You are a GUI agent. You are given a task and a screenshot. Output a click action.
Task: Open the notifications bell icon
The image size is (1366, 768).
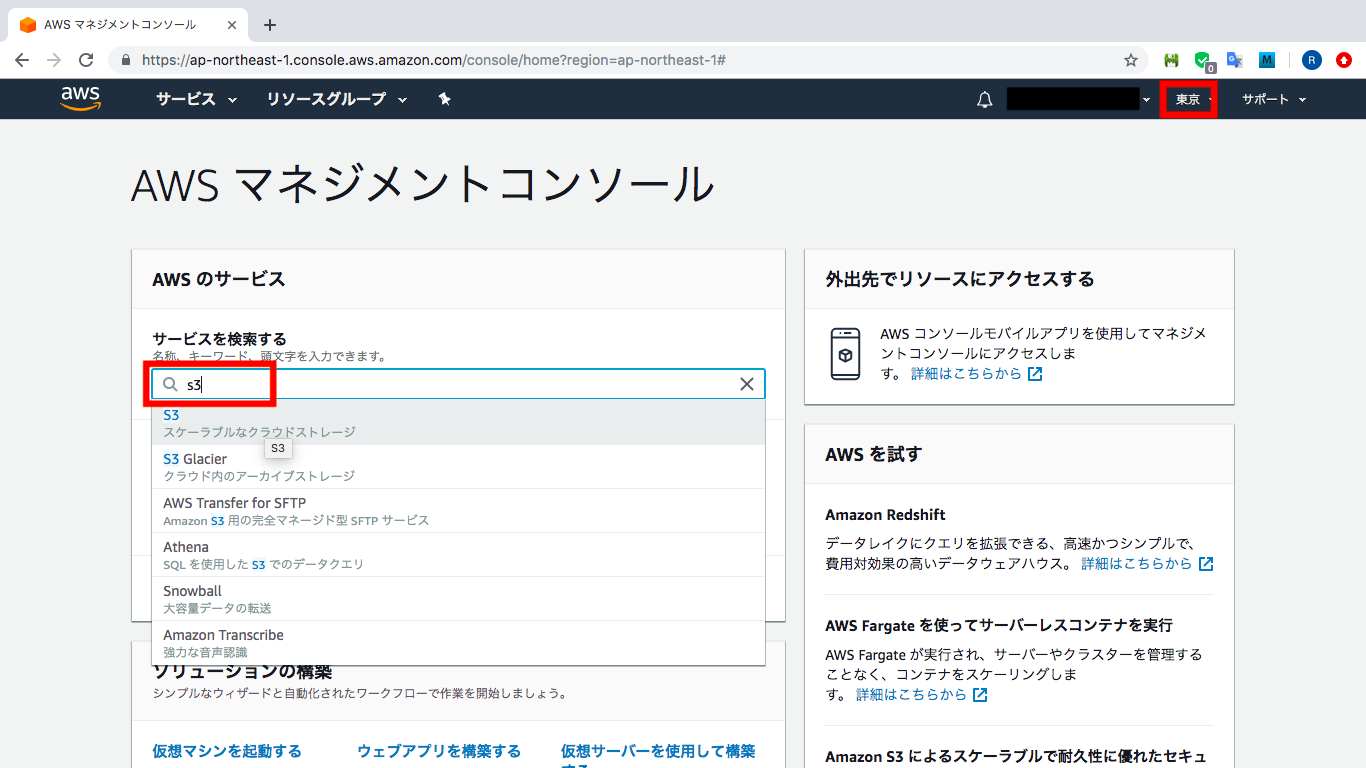tap(985, 99)
